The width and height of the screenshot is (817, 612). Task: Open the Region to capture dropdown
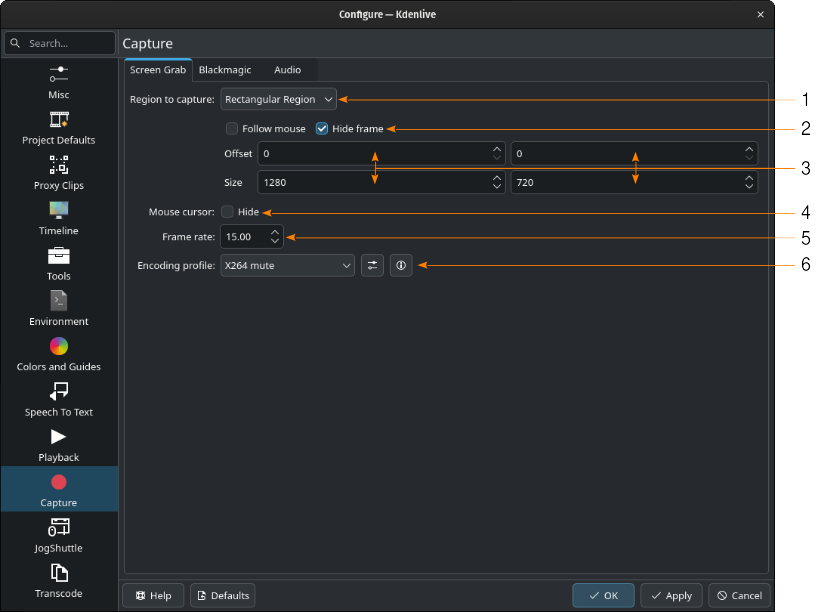278,99
